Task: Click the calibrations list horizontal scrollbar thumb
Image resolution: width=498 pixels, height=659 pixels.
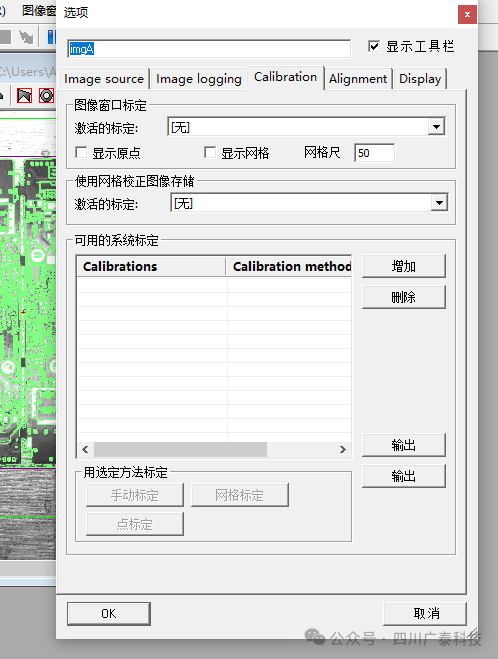Action: coord(180,449)
